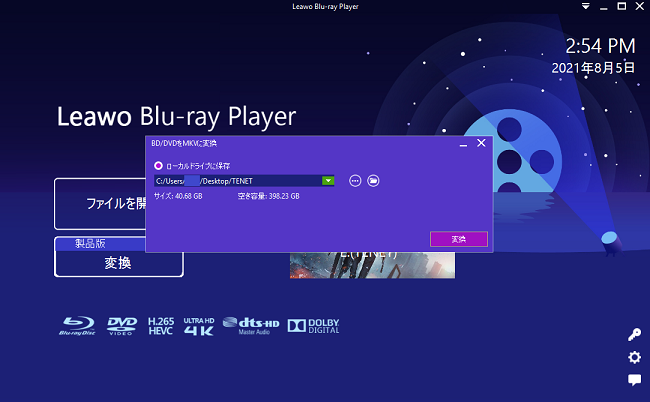Open the feedback speech bubble icon
The height and width of the screenshot is (402, 650).
click(x=634, y=380)
